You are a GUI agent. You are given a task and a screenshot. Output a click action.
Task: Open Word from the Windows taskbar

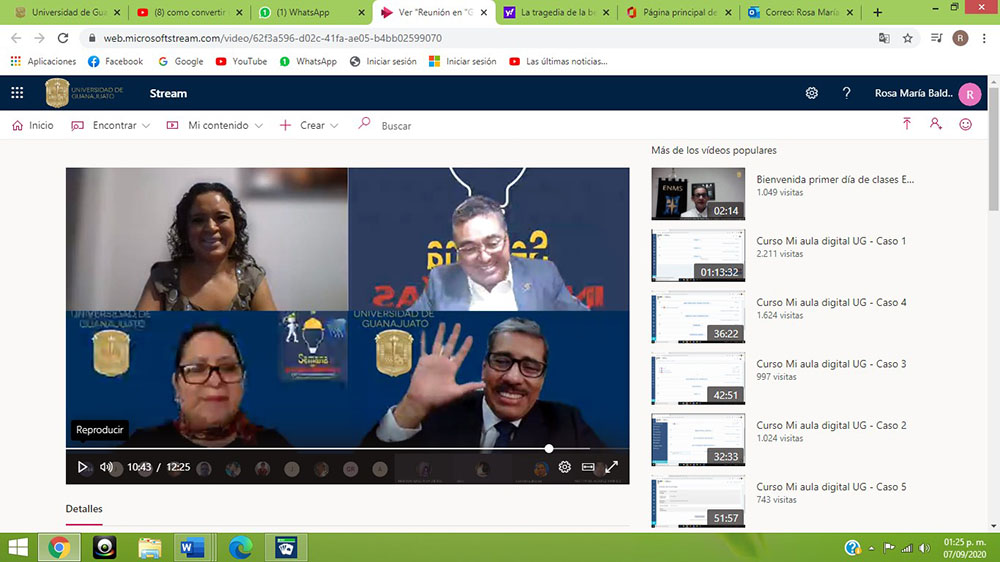pyautogui.click(x=191, y=547)
